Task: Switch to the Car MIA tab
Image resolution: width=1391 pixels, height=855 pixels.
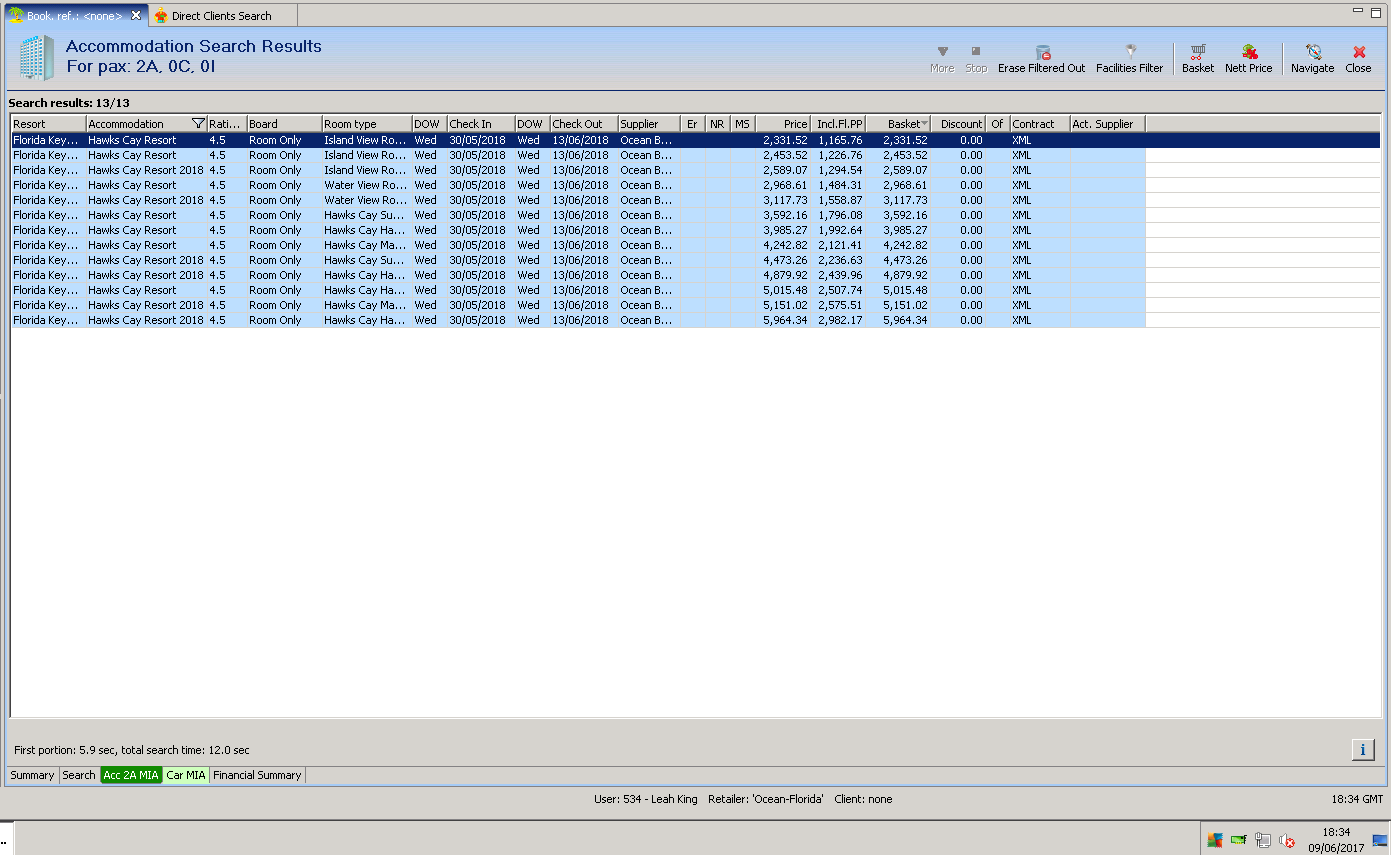Action: [186, 775]
